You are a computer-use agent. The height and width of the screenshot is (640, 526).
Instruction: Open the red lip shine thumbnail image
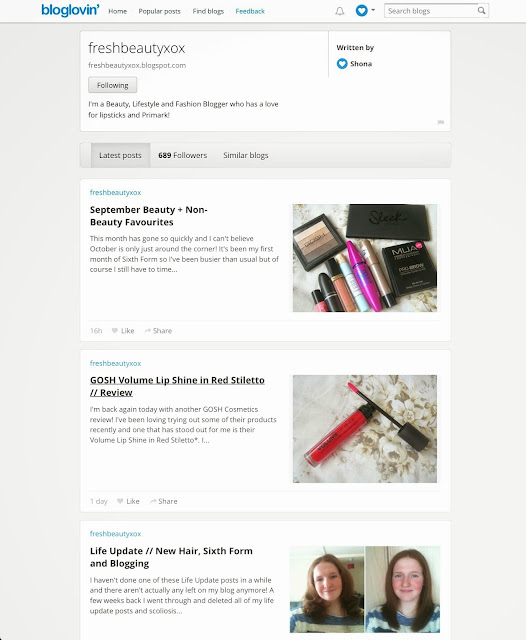(x=365, y=429)
